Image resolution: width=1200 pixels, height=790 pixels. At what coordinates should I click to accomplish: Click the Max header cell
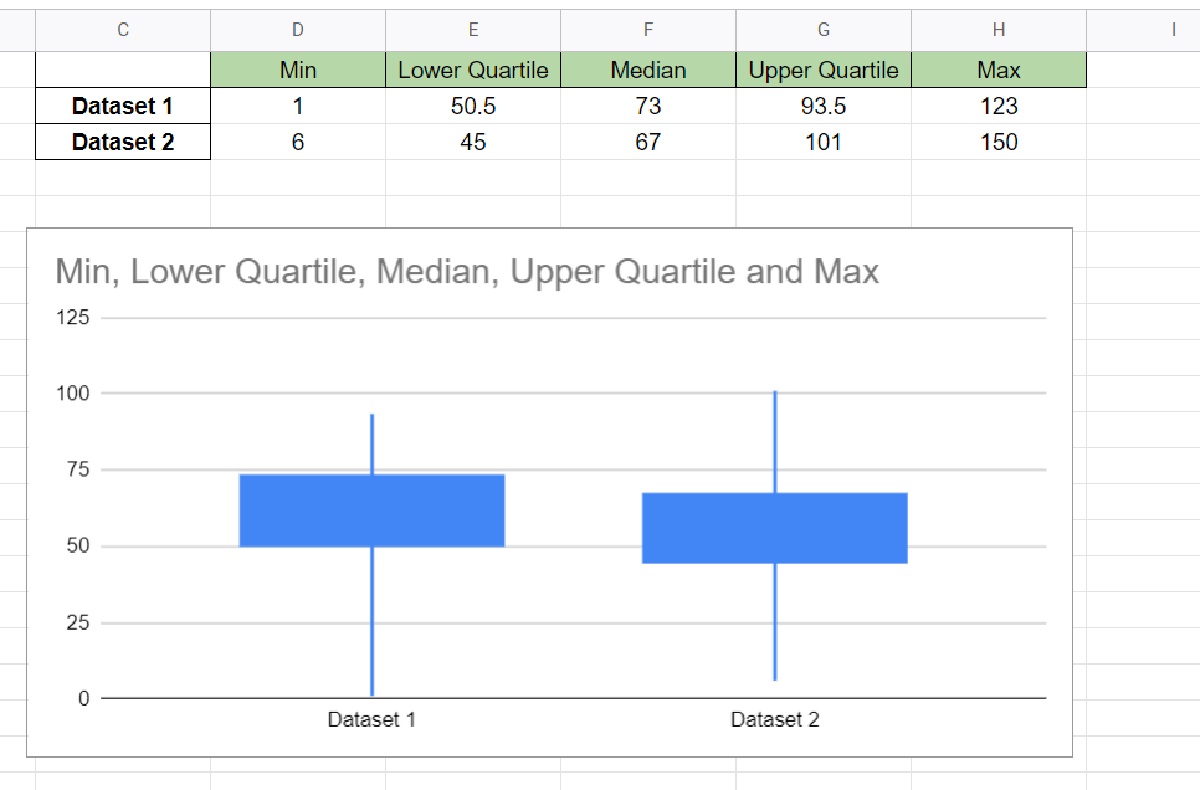pyautogui.click(x=999, y=70)
